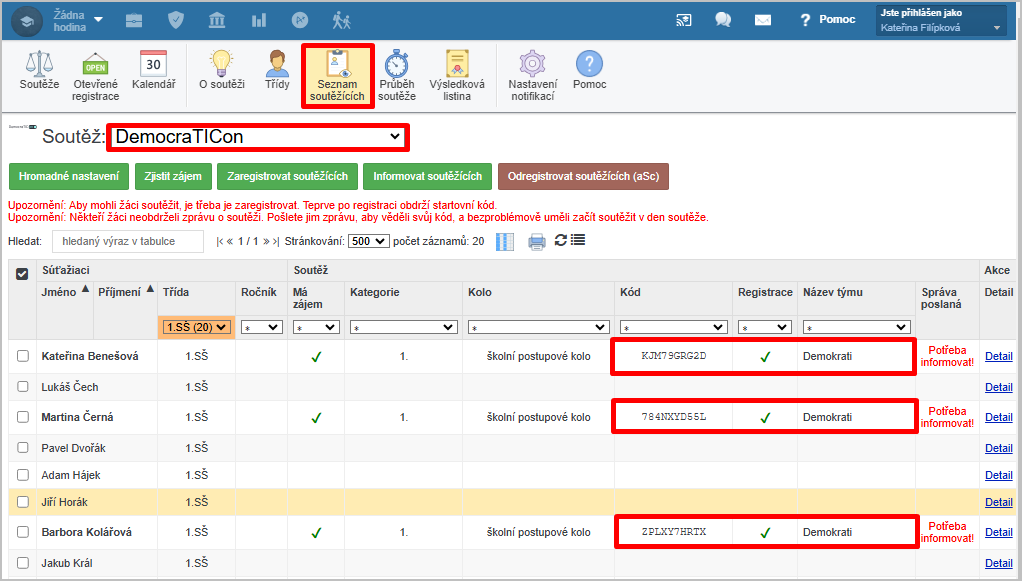This screenshot has height=581, width=1022.
Task: Click the Hledat search input field
Action: coord(128,241)
